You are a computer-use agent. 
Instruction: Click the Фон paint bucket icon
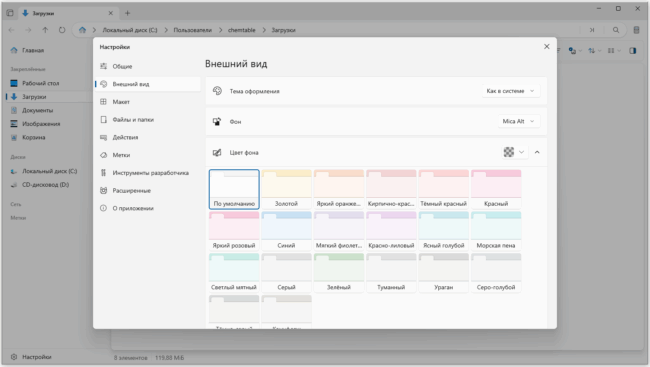coord(217,122)
